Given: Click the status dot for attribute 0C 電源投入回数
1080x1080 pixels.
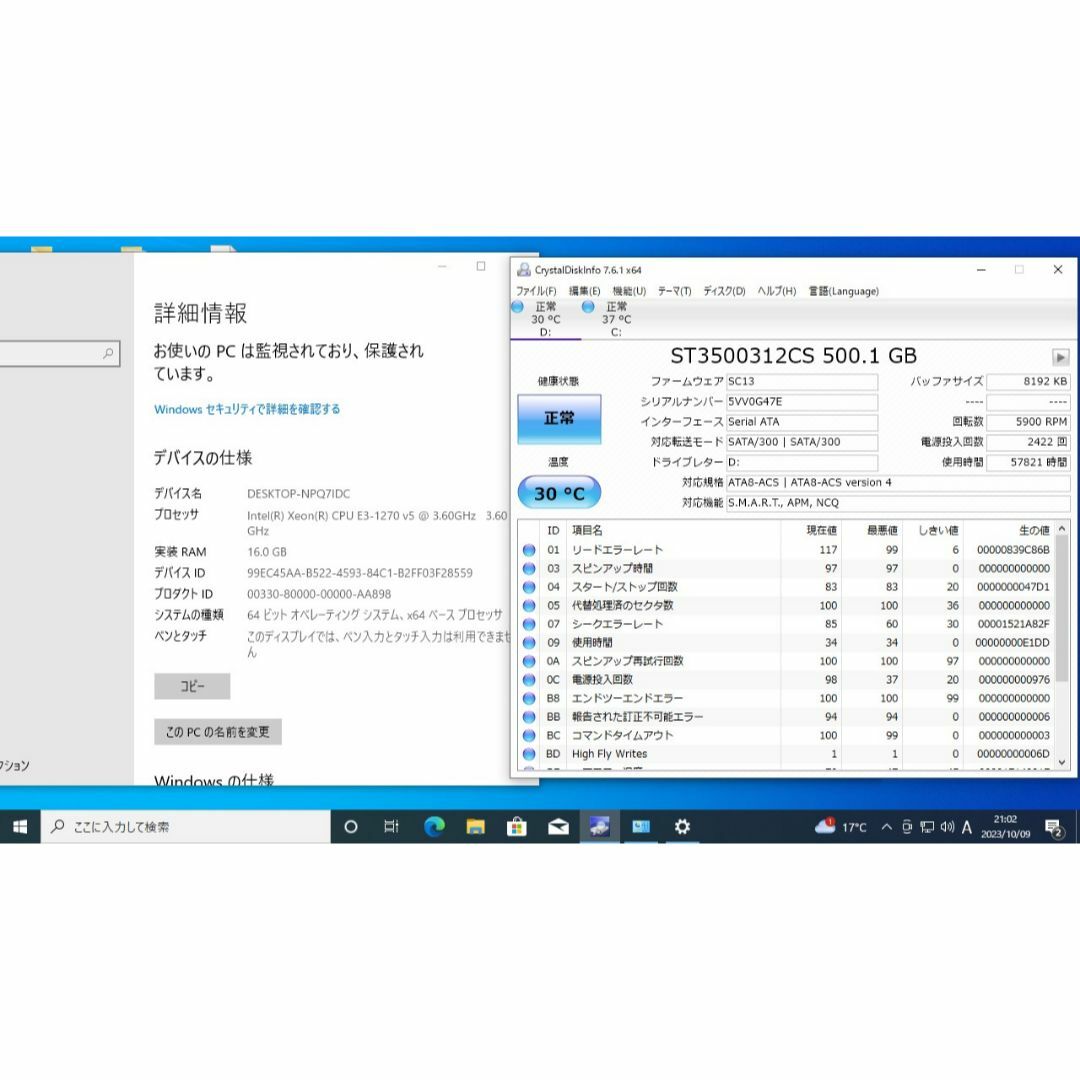Looking at the screenshot, I should tap(529, 681).
